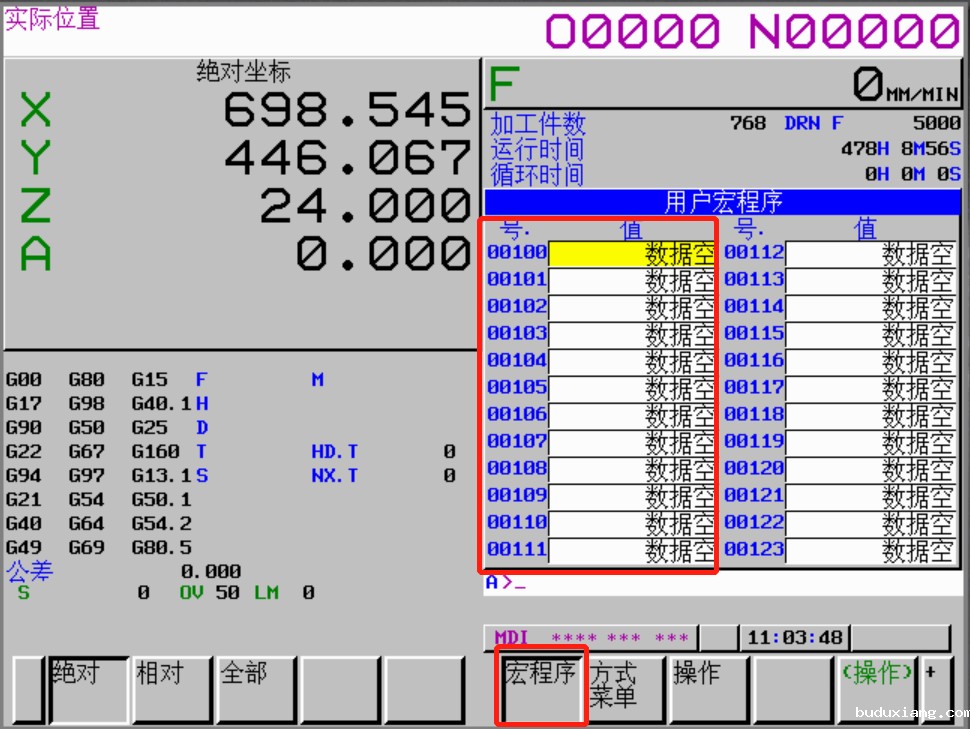Select value cell of macro variable 00111

[631, 551]
